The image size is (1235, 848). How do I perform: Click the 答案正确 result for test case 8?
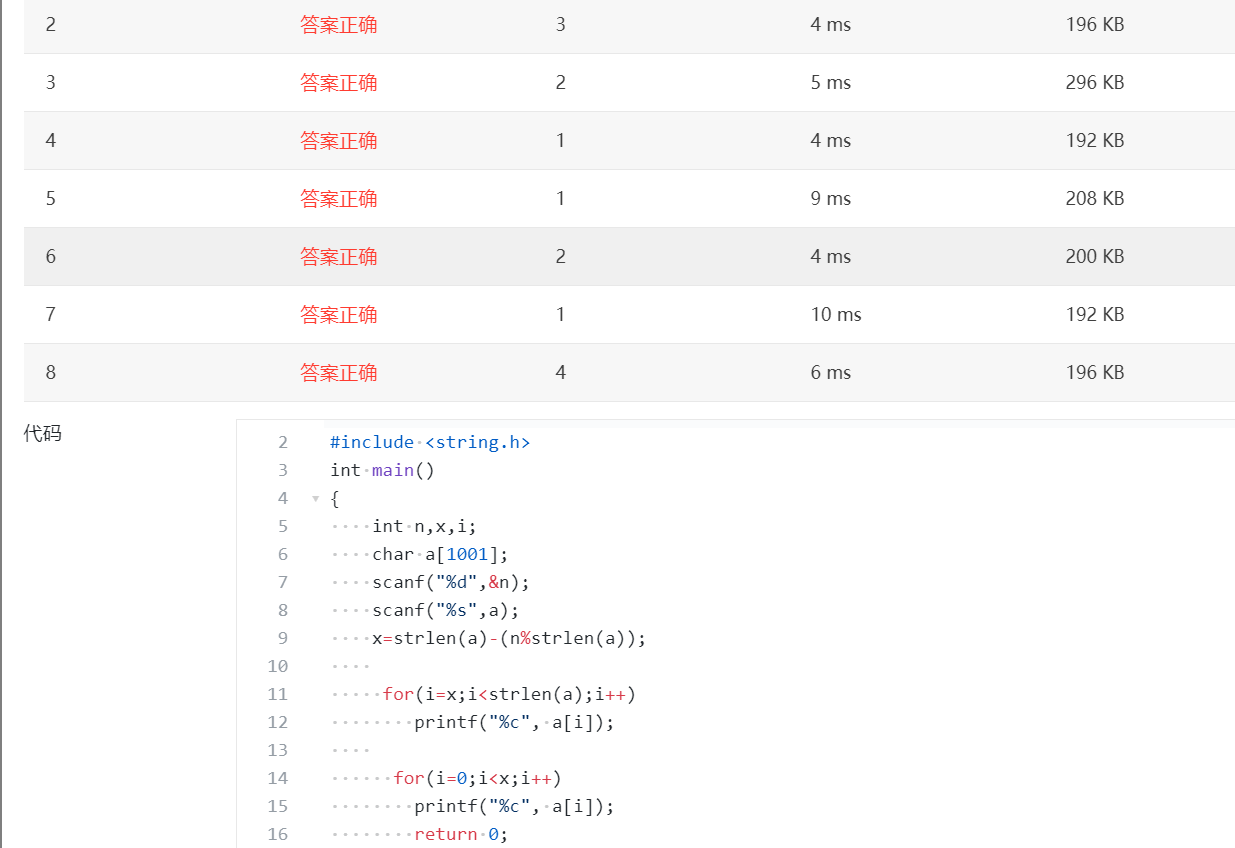click(x=338, y=373)
